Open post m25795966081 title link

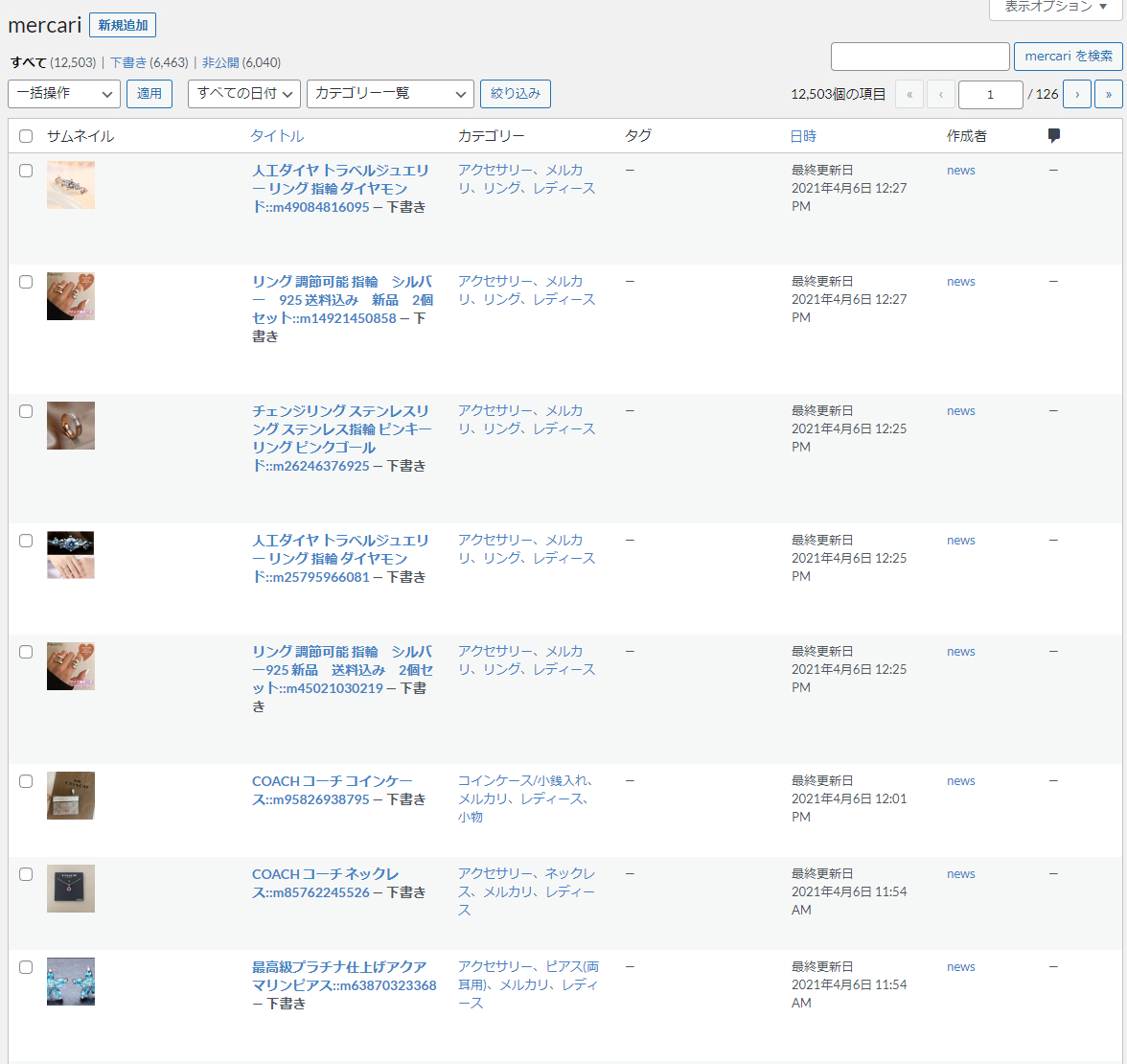click(340, 559)
